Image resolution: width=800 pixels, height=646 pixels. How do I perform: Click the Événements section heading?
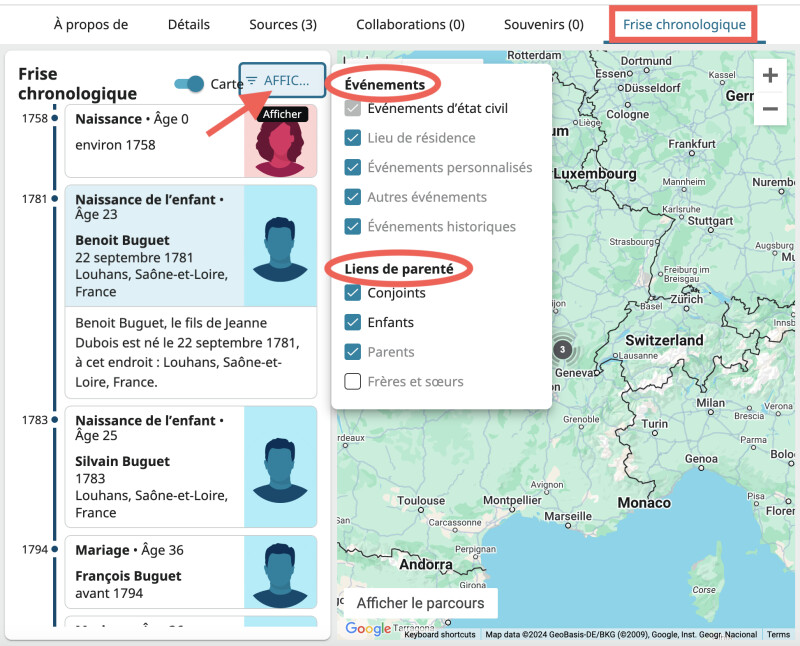[385, 85]
